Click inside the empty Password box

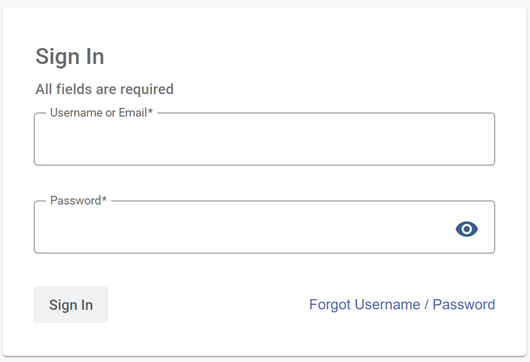tap(243, 228)
